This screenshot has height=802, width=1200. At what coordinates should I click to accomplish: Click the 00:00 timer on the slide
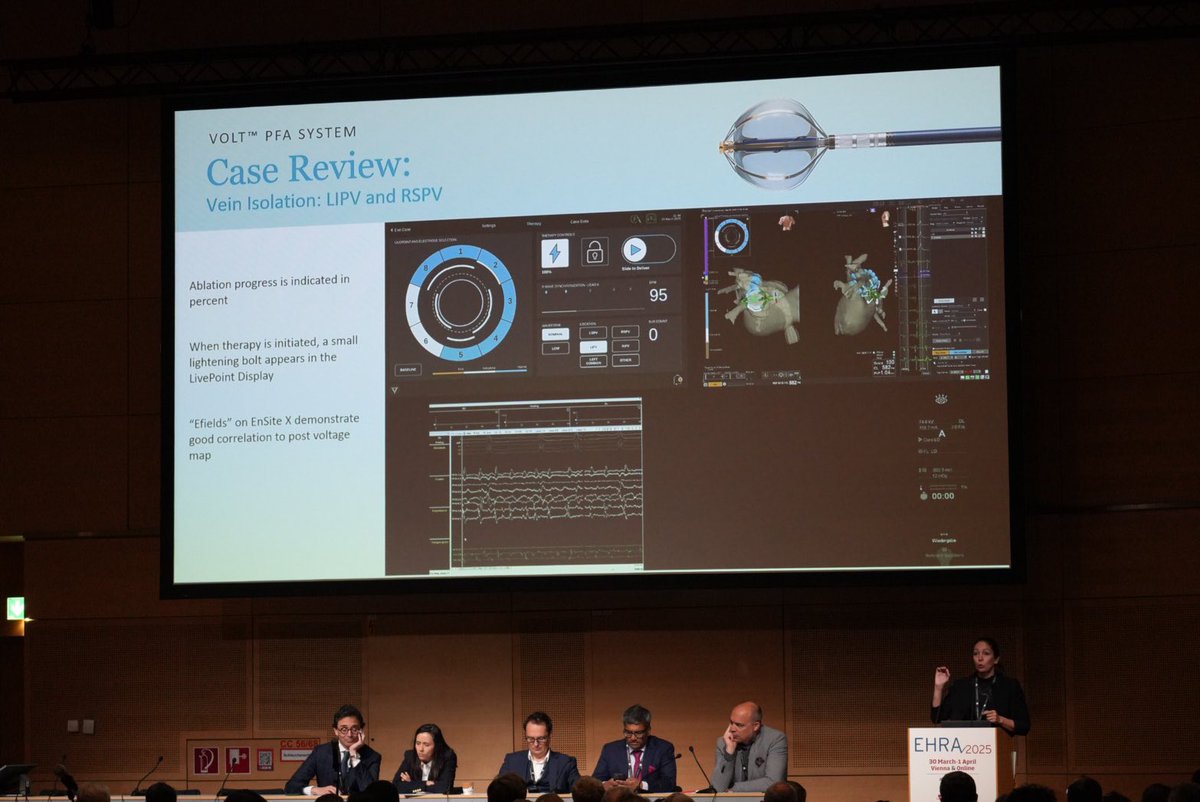943,496
